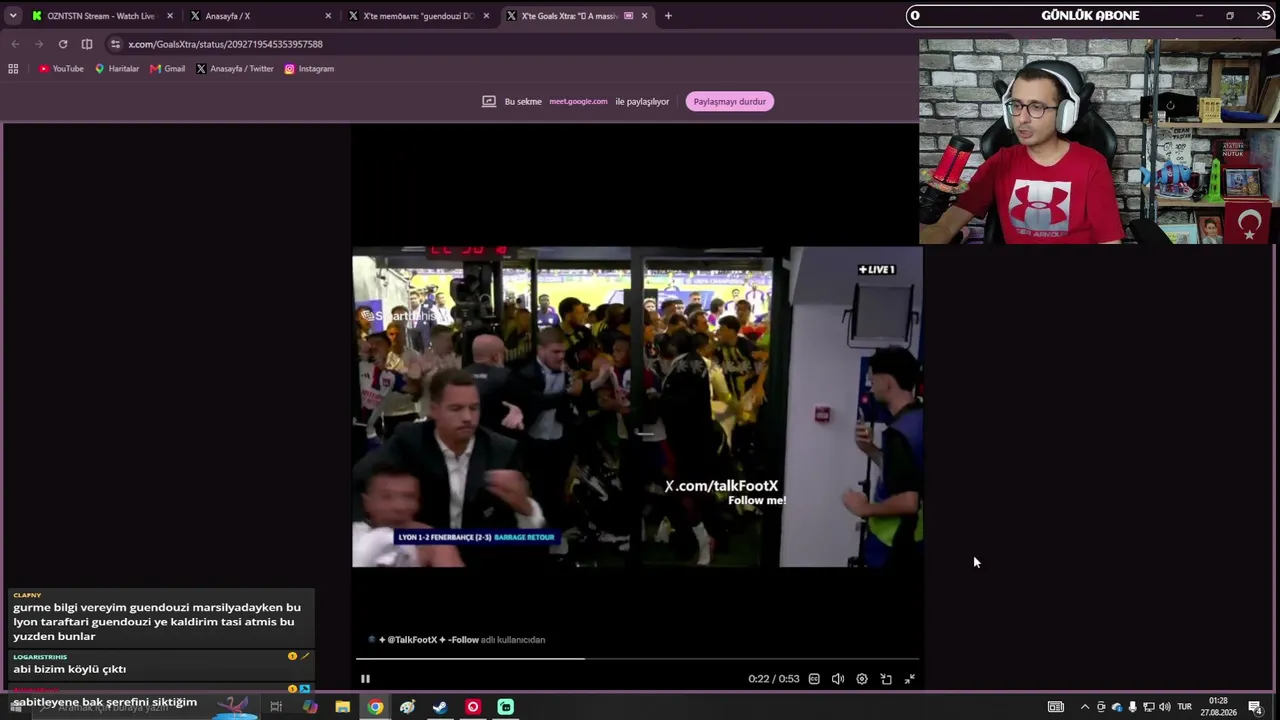Show hidden system tray icons
The height and width of the screenshot is (720, 1280).
1085,707
